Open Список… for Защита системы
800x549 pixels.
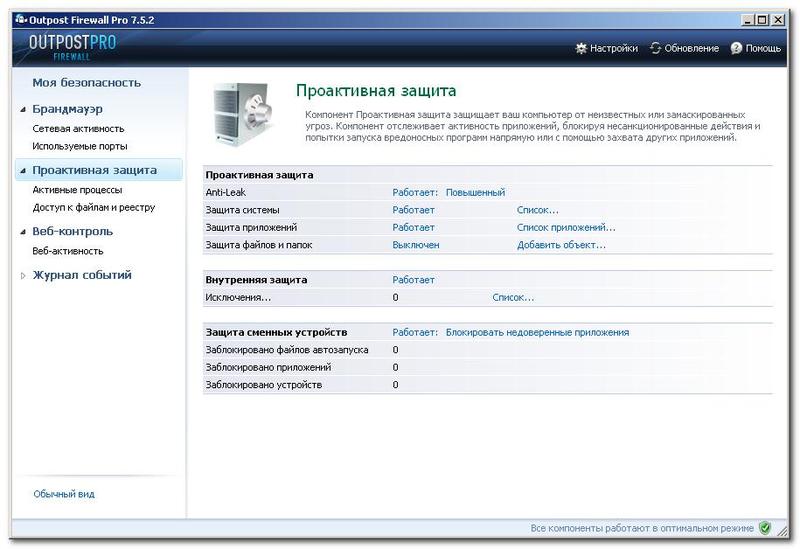tap(537, 210)
